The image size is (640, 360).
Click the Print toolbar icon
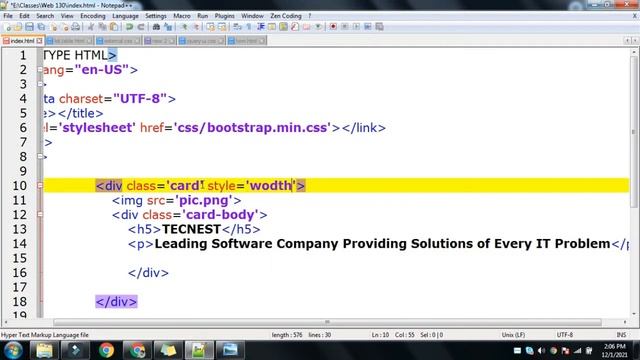coord(76,27)
